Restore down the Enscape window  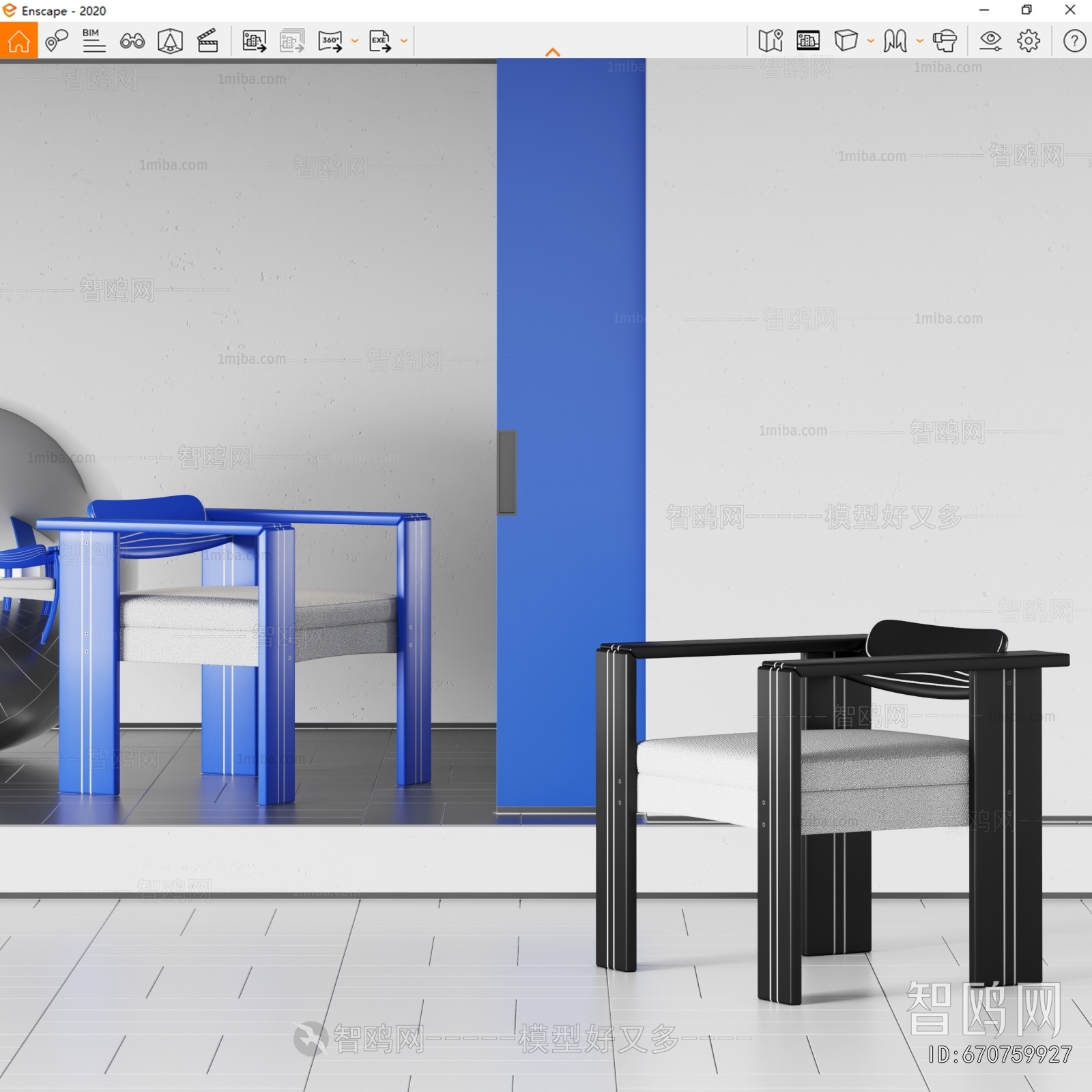[1026, 10]
